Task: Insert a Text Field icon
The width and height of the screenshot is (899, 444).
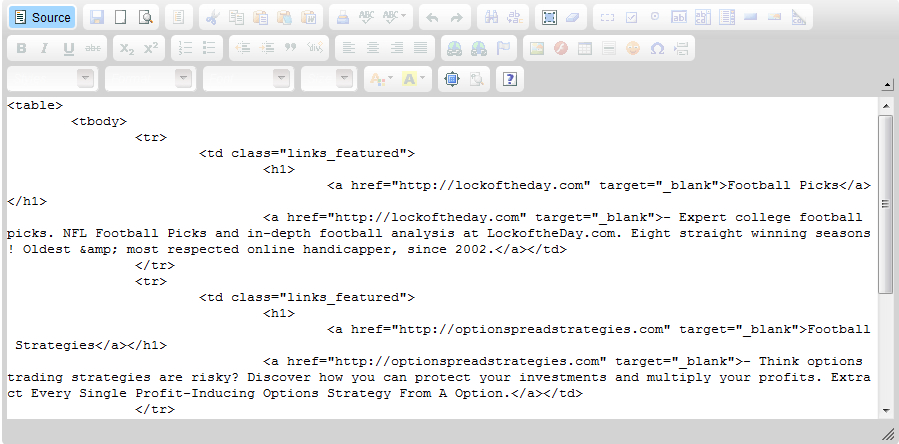Action: click(x=679, y=18)
